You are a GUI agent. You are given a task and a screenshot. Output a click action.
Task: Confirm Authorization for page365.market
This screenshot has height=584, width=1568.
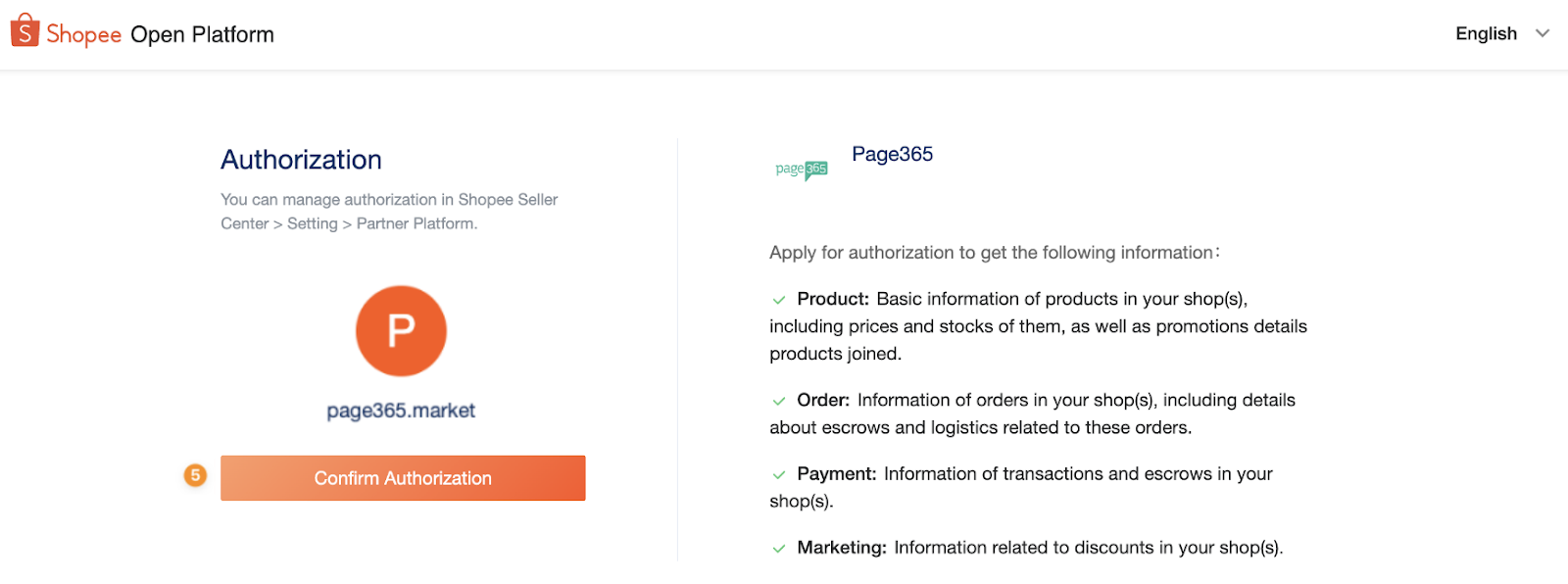(x=403, y=478)
